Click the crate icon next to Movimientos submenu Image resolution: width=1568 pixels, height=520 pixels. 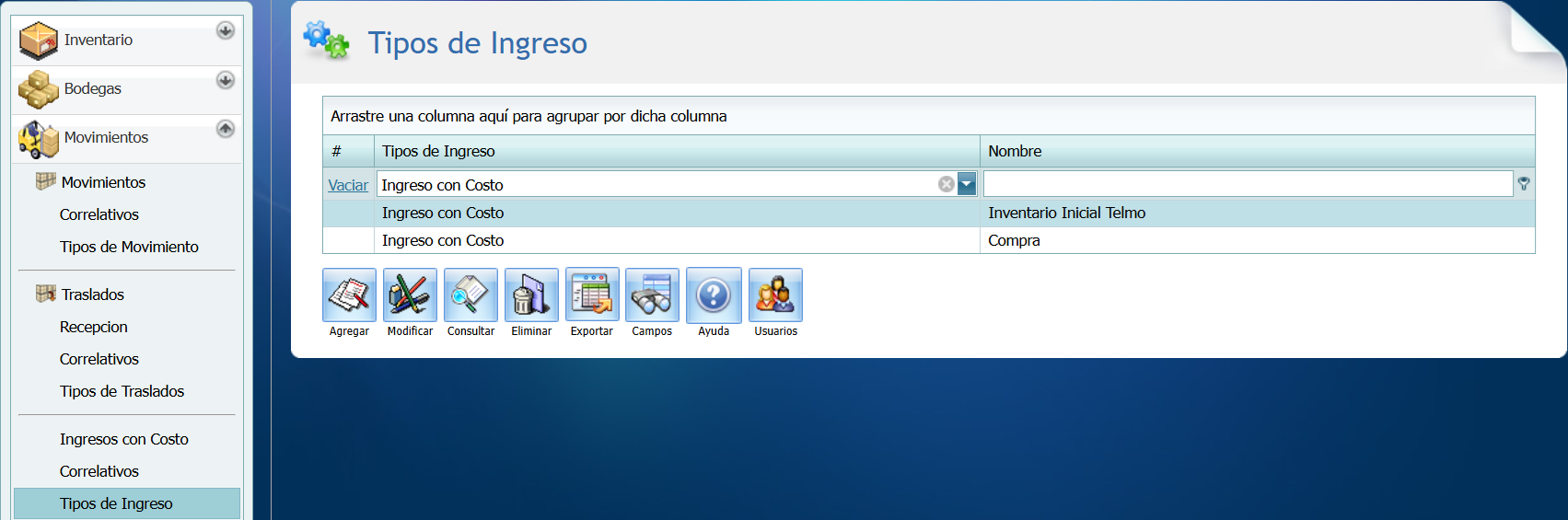click(45, 181)
